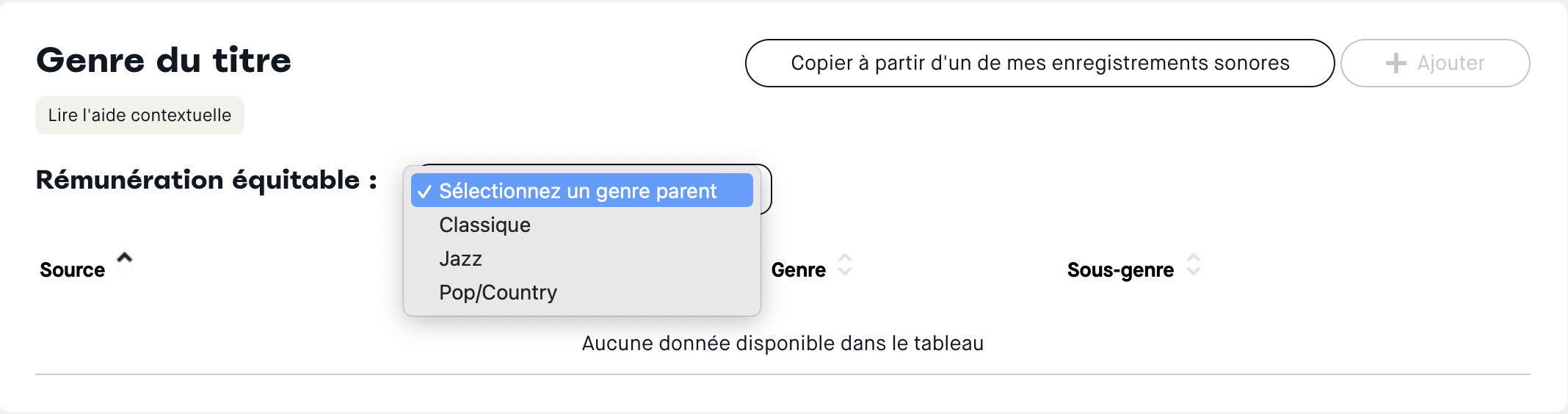Screen dimensions: 1568x414
Task: Click the "Aucune donnée disponible dans le tableau" message
Action: click(x=783, y=344)
